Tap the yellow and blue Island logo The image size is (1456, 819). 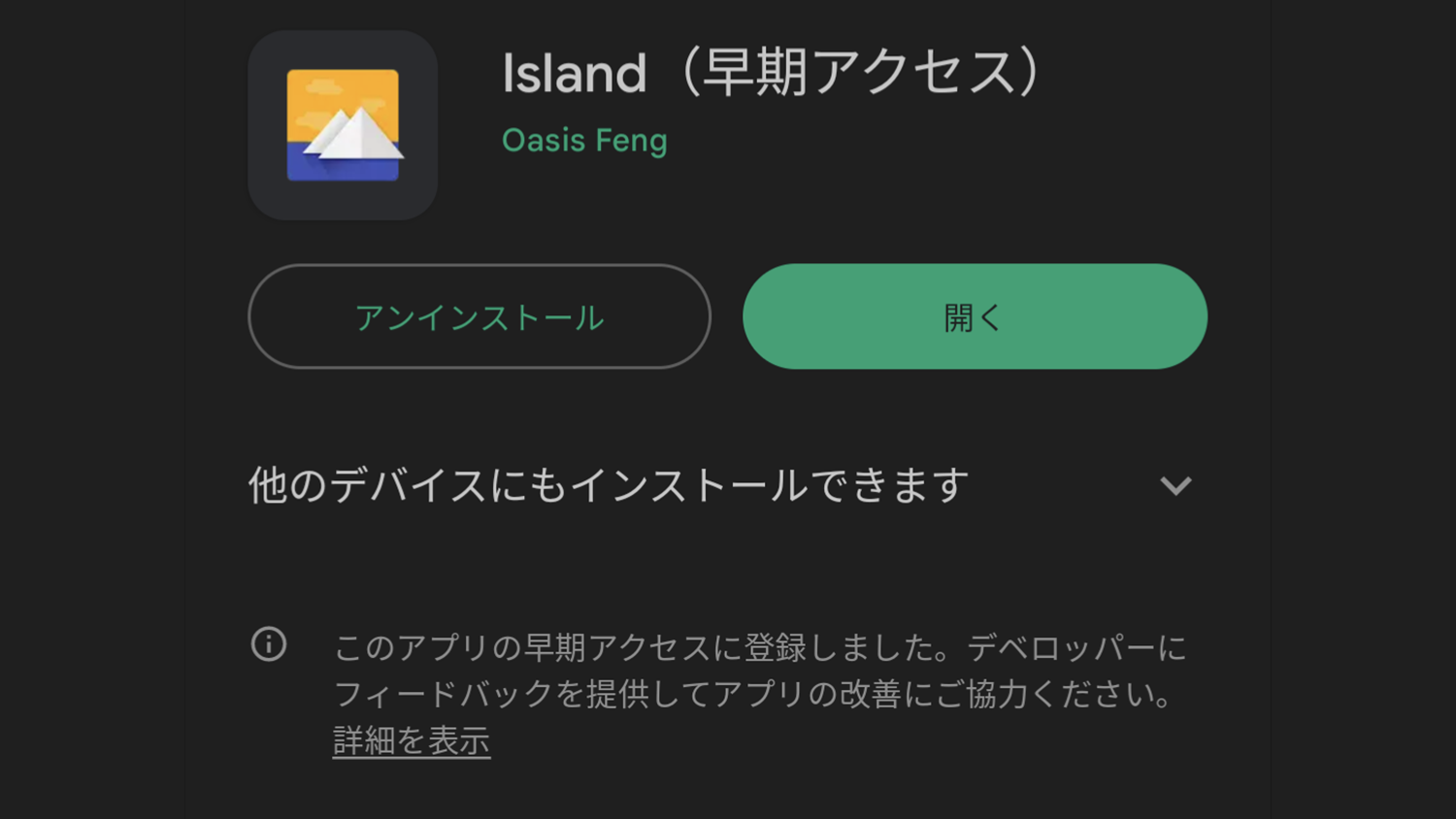(343, 125)
